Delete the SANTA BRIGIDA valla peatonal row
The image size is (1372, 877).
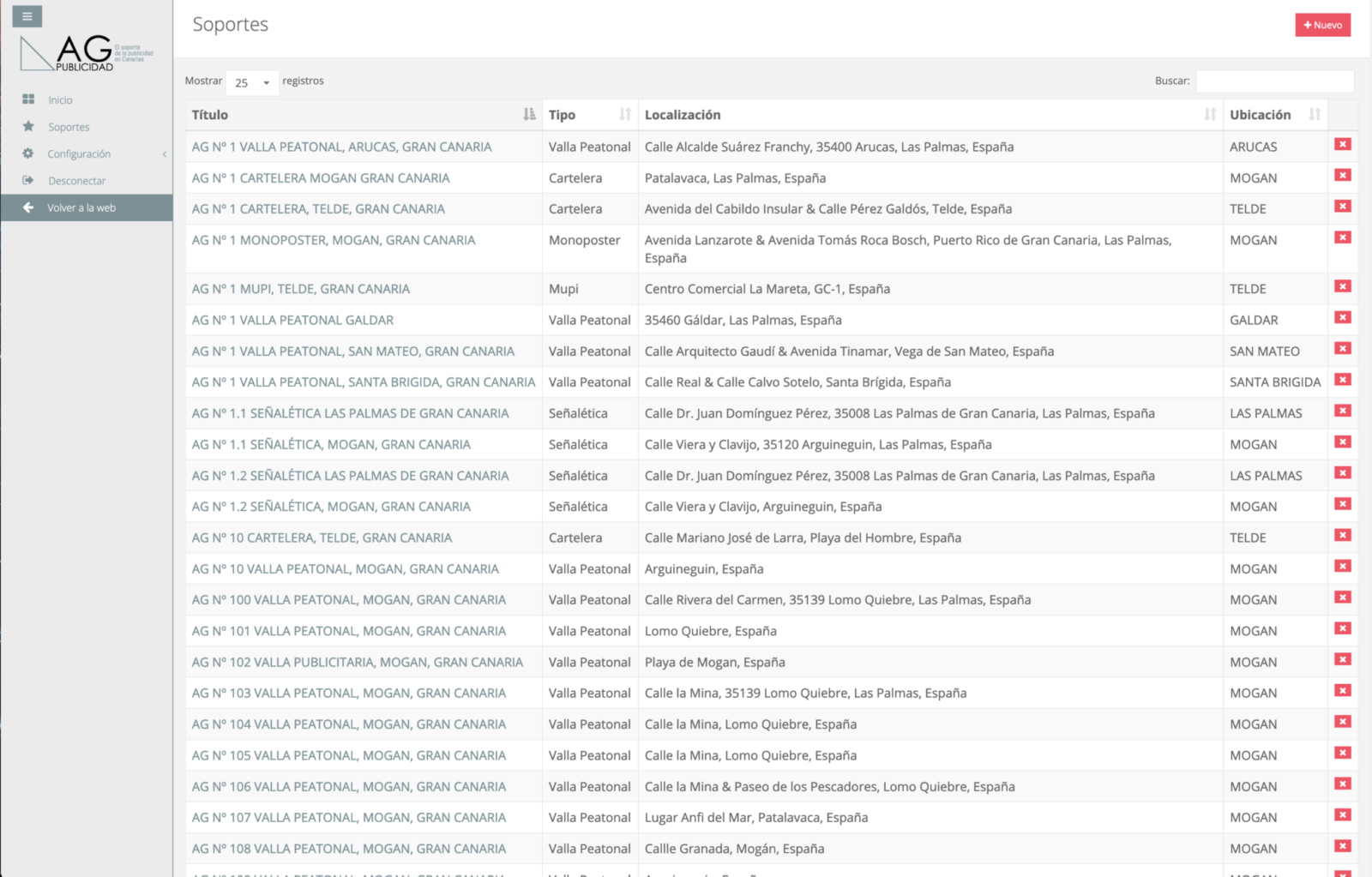point(1342,380)
